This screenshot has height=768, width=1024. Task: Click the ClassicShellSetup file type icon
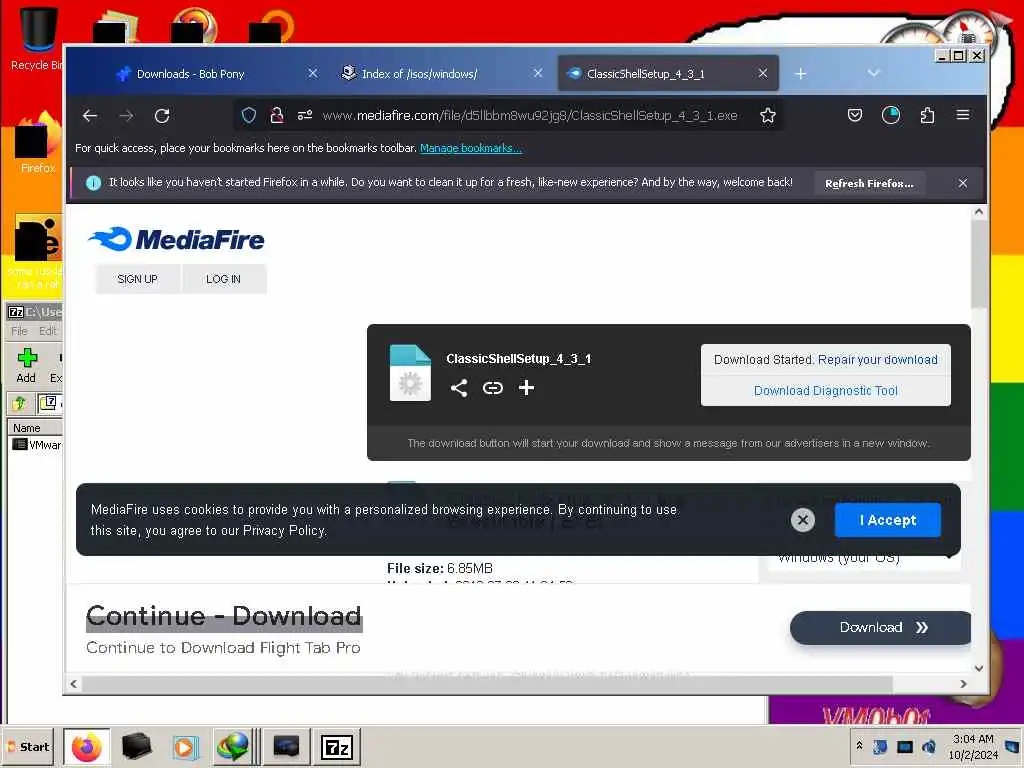pos(410,372)
